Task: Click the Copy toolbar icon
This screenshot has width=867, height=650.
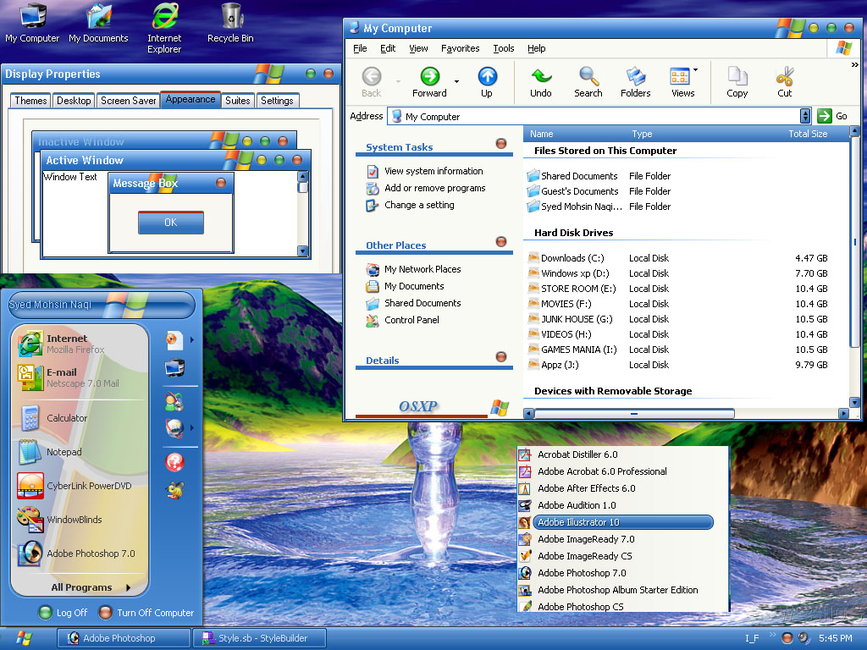Action: (737, 82)
